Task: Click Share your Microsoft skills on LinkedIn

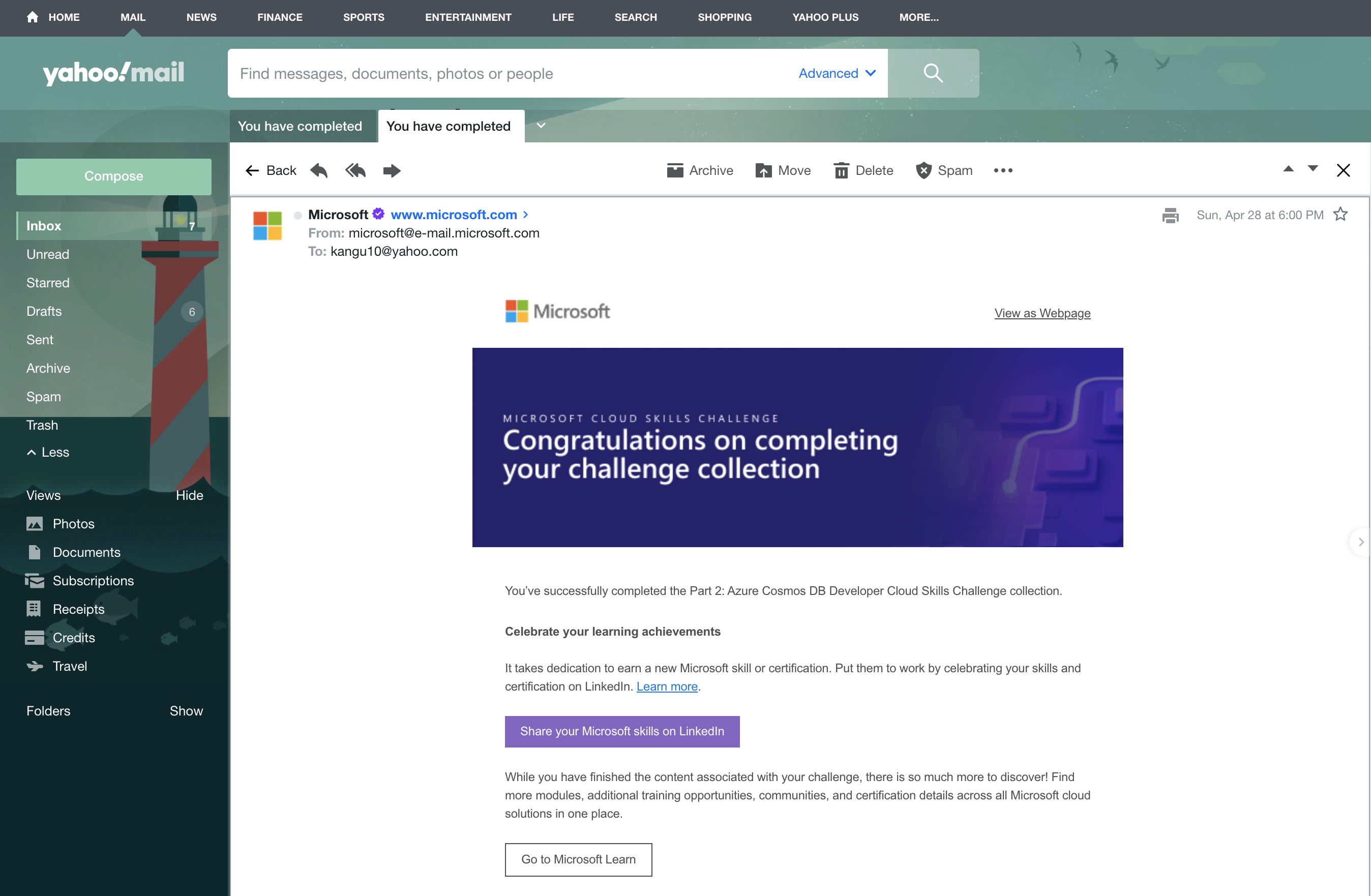Action: pos(621,731)
